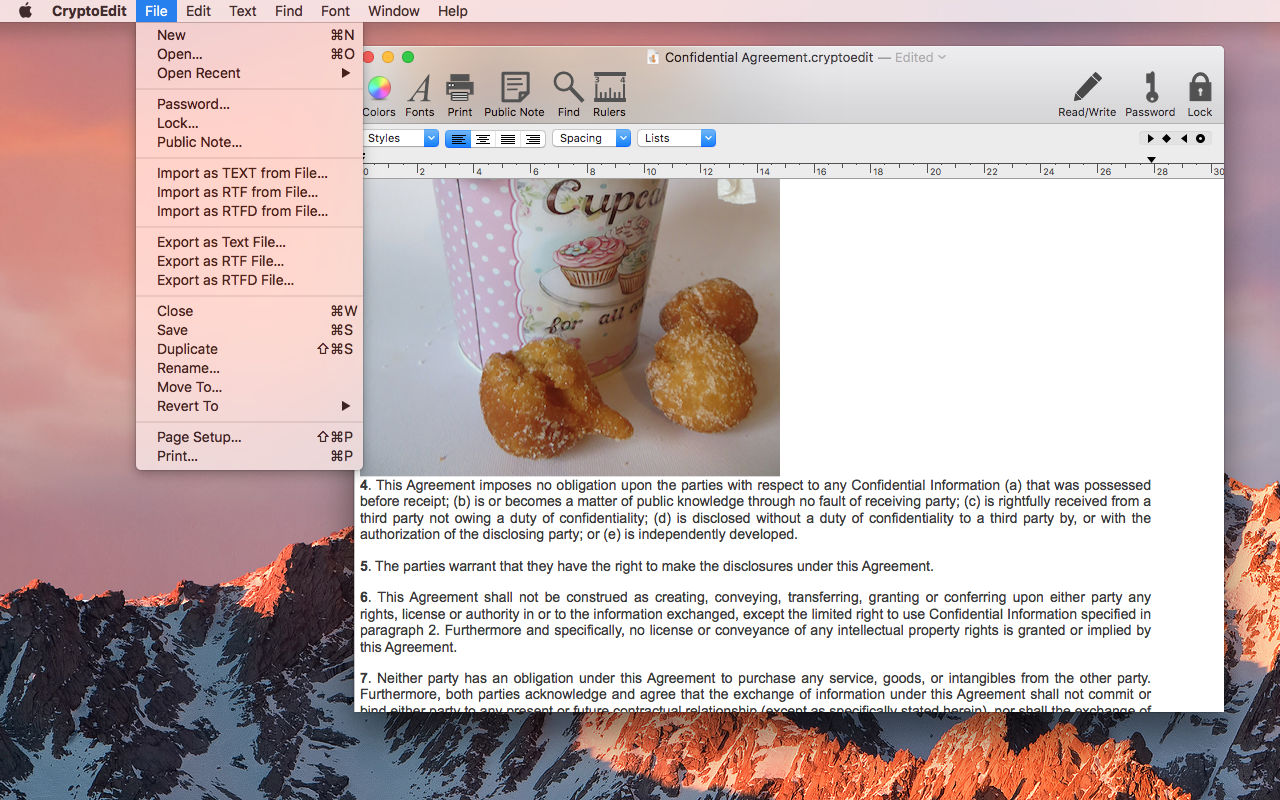
Task: Open the Text menu
Action: pos(243,11)
